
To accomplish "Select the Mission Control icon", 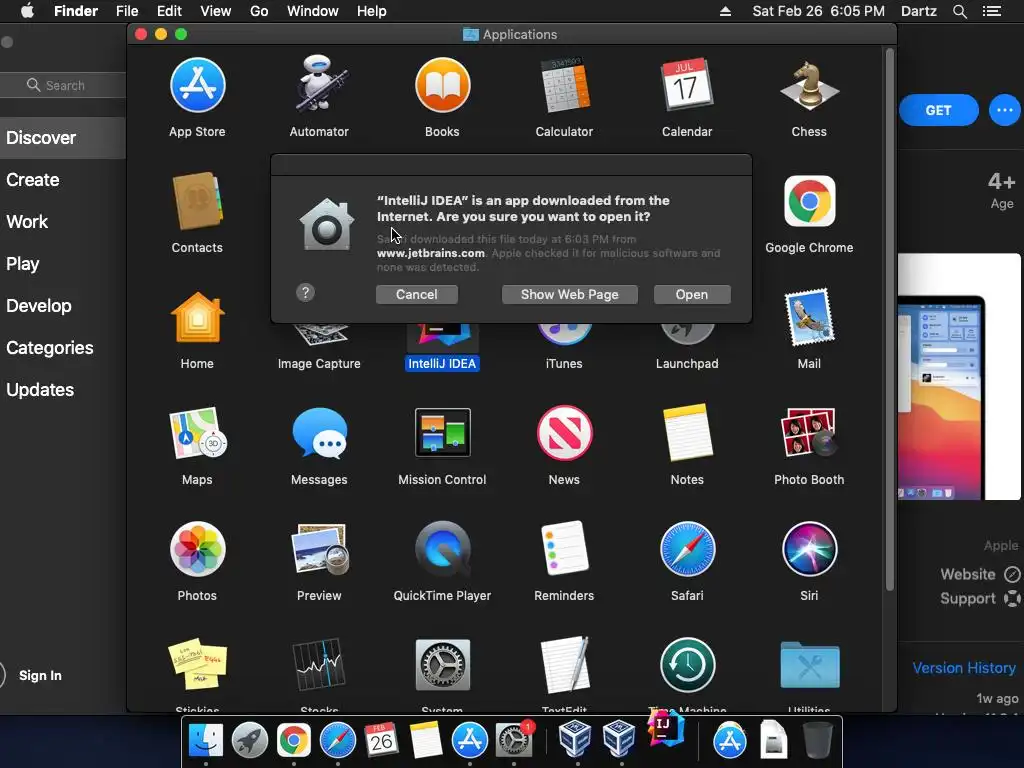I will pos(442,433).
